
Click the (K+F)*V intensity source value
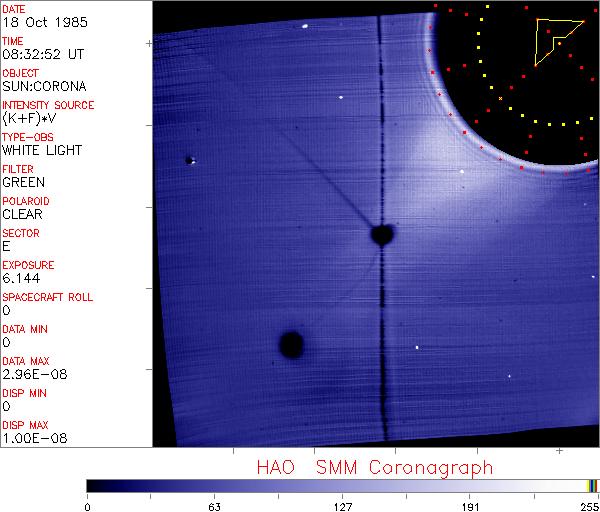point(28,118)
